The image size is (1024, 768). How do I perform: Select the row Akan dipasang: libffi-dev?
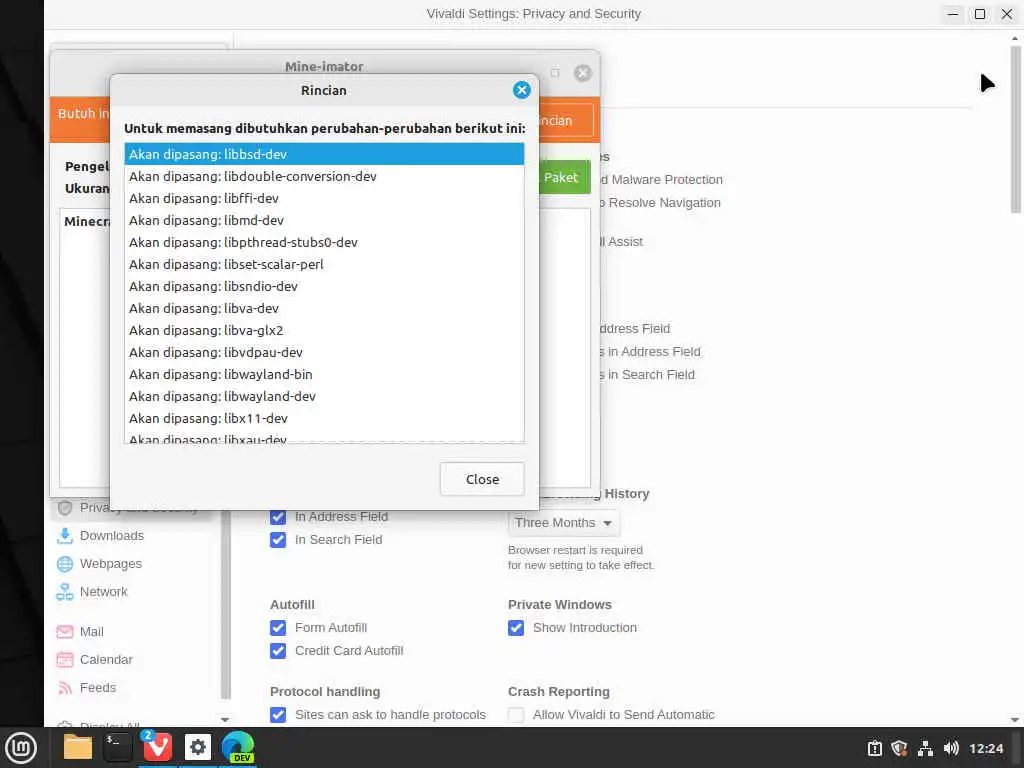[324, 199]
